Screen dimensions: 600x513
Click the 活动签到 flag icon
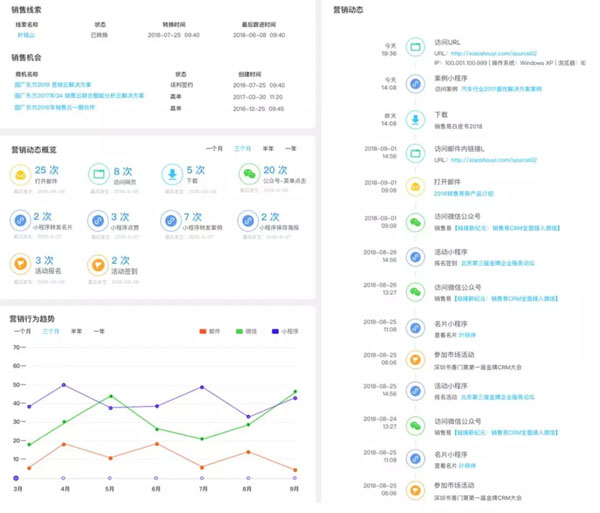pos(98,264)
